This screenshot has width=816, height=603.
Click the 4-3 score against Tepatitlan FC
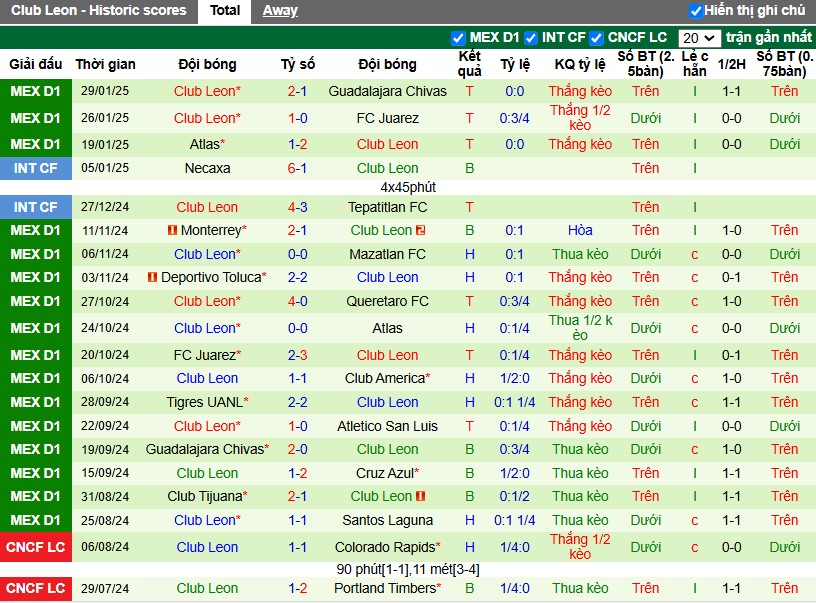pyautogui.click(x=297, y=207)
